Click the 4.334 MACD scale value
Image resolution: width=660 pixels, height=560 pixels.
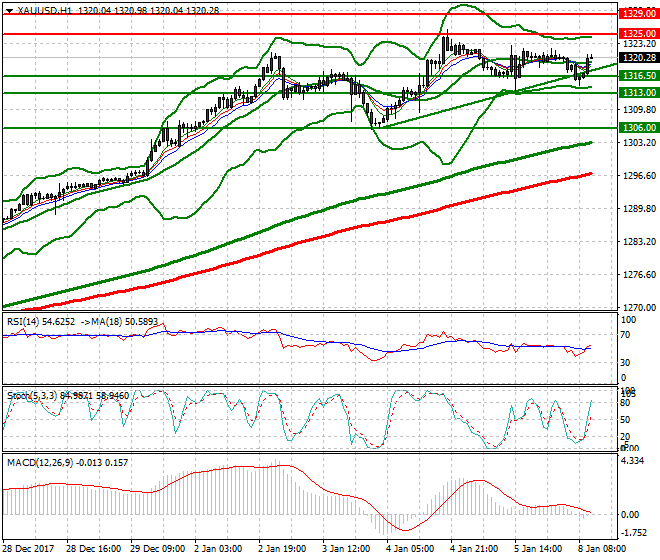click(x=633, y=461)
